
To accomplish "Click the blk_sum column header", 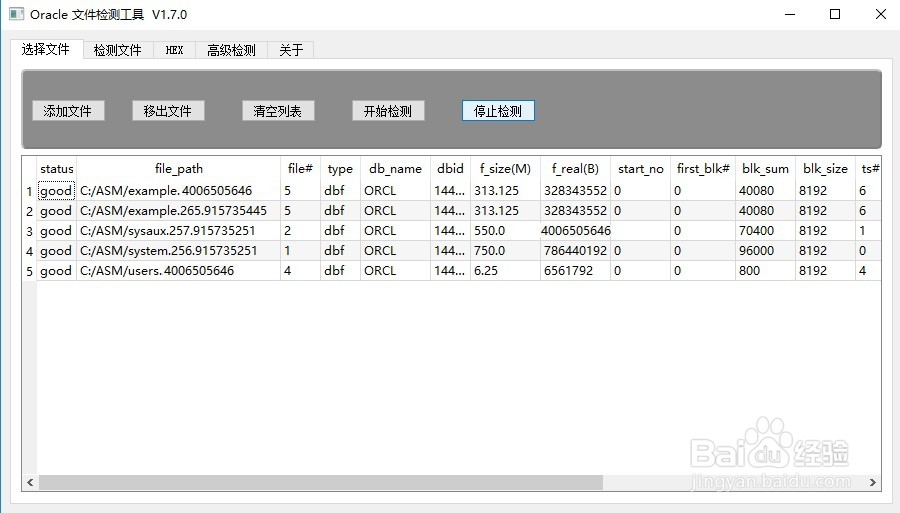I will tap(765, 169).
